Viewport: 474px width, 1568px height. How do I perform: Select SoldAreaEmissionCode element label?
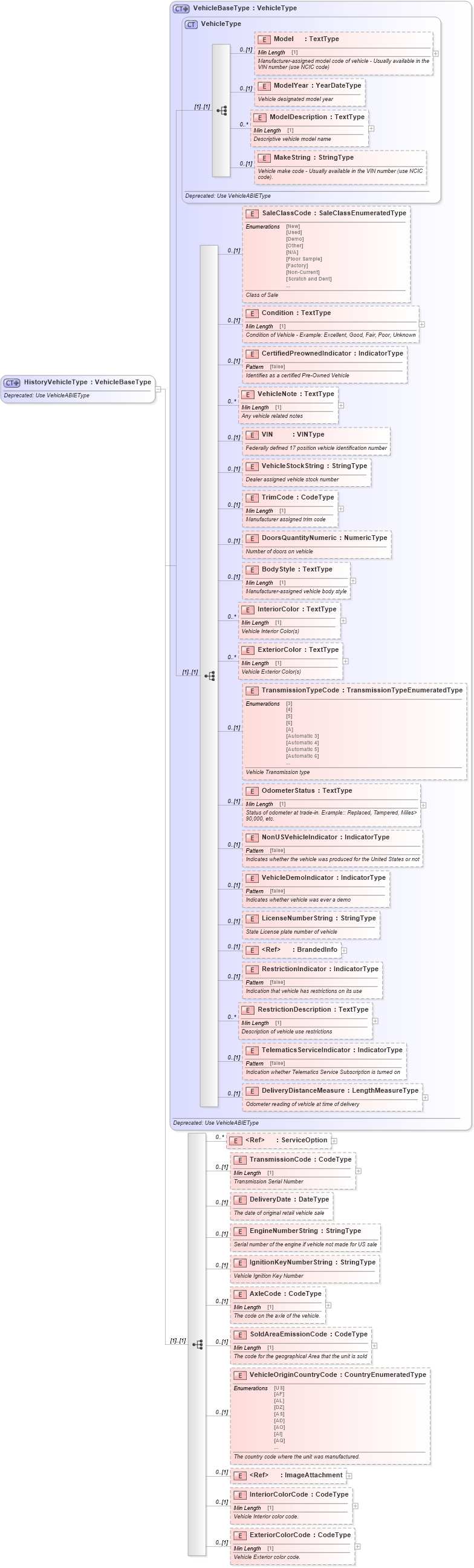pyautogui.click(x=288, y=1334)
